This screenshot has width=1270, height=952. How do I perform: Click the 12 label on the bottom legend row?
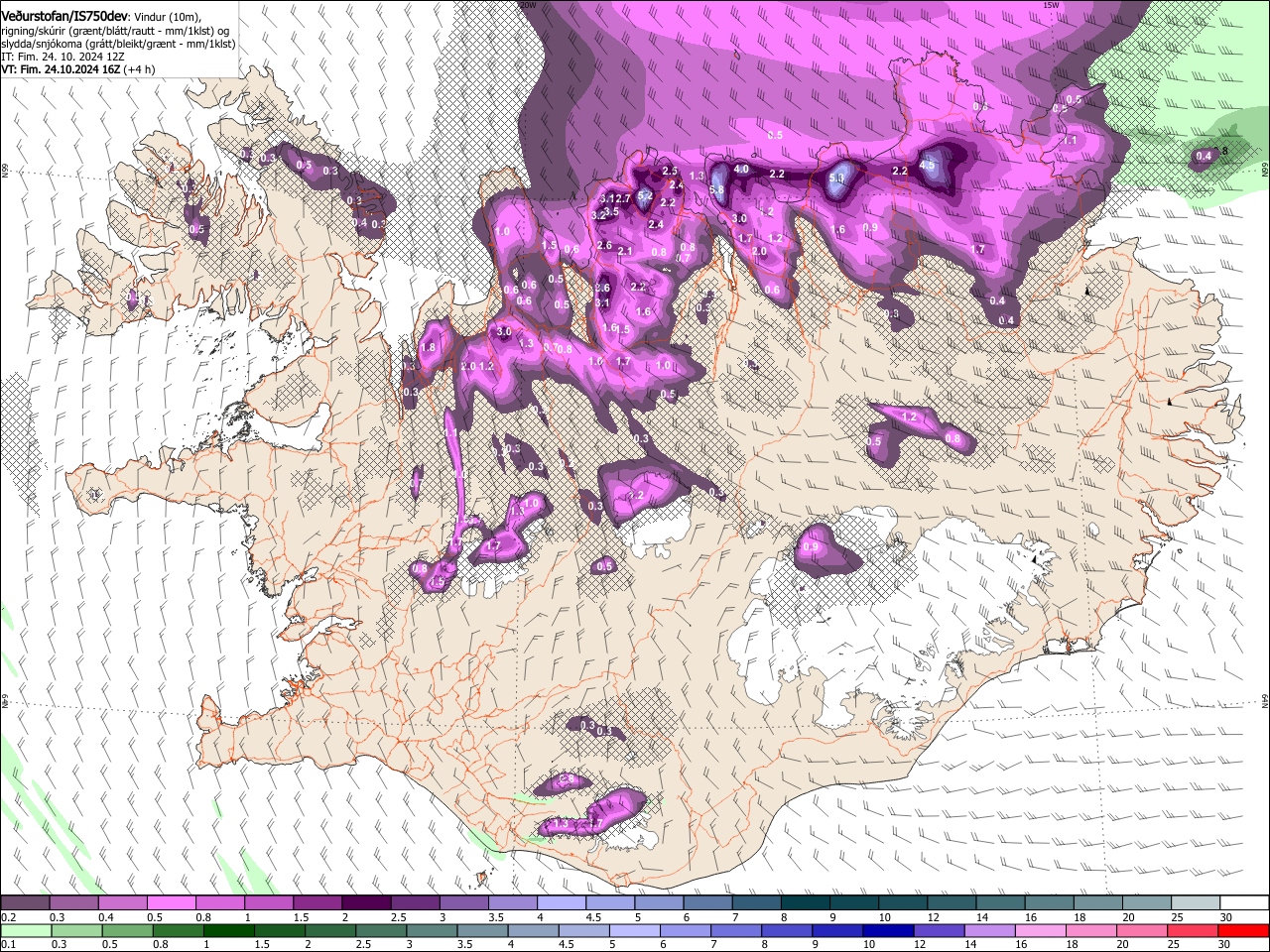920,945
